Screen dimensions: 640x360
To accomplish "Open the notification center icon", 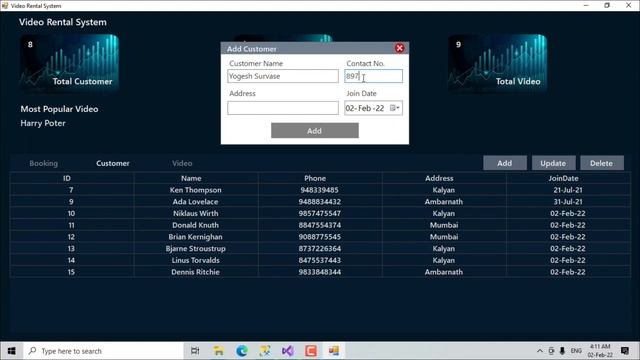I will [625, 351].
